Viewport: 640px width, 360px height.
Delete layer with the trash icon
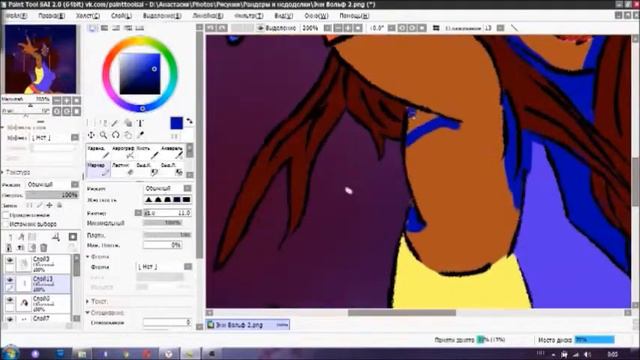[x=44, y=247]
